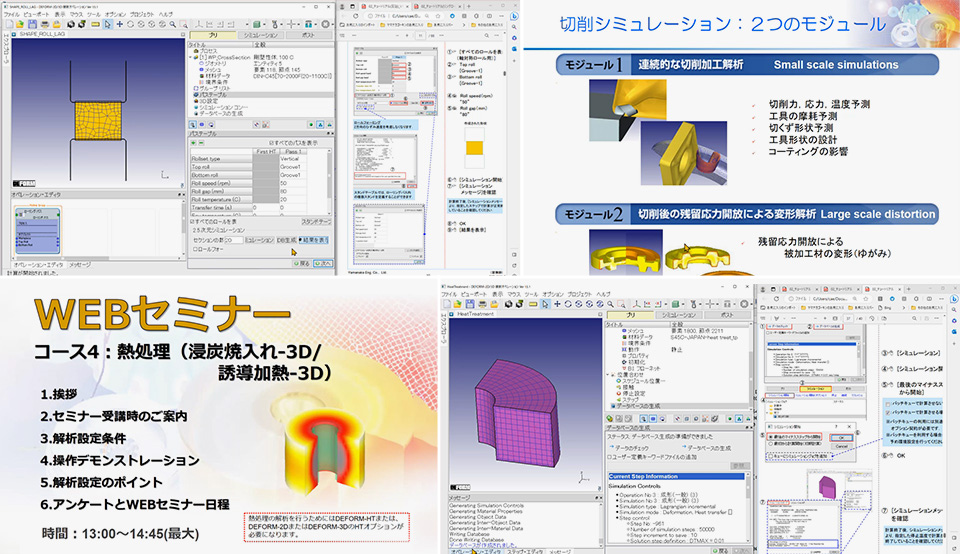Open dropdown arrow beside green box in HeatTreatment toolbar
960x554 pixels.
[x=683, y=304]
